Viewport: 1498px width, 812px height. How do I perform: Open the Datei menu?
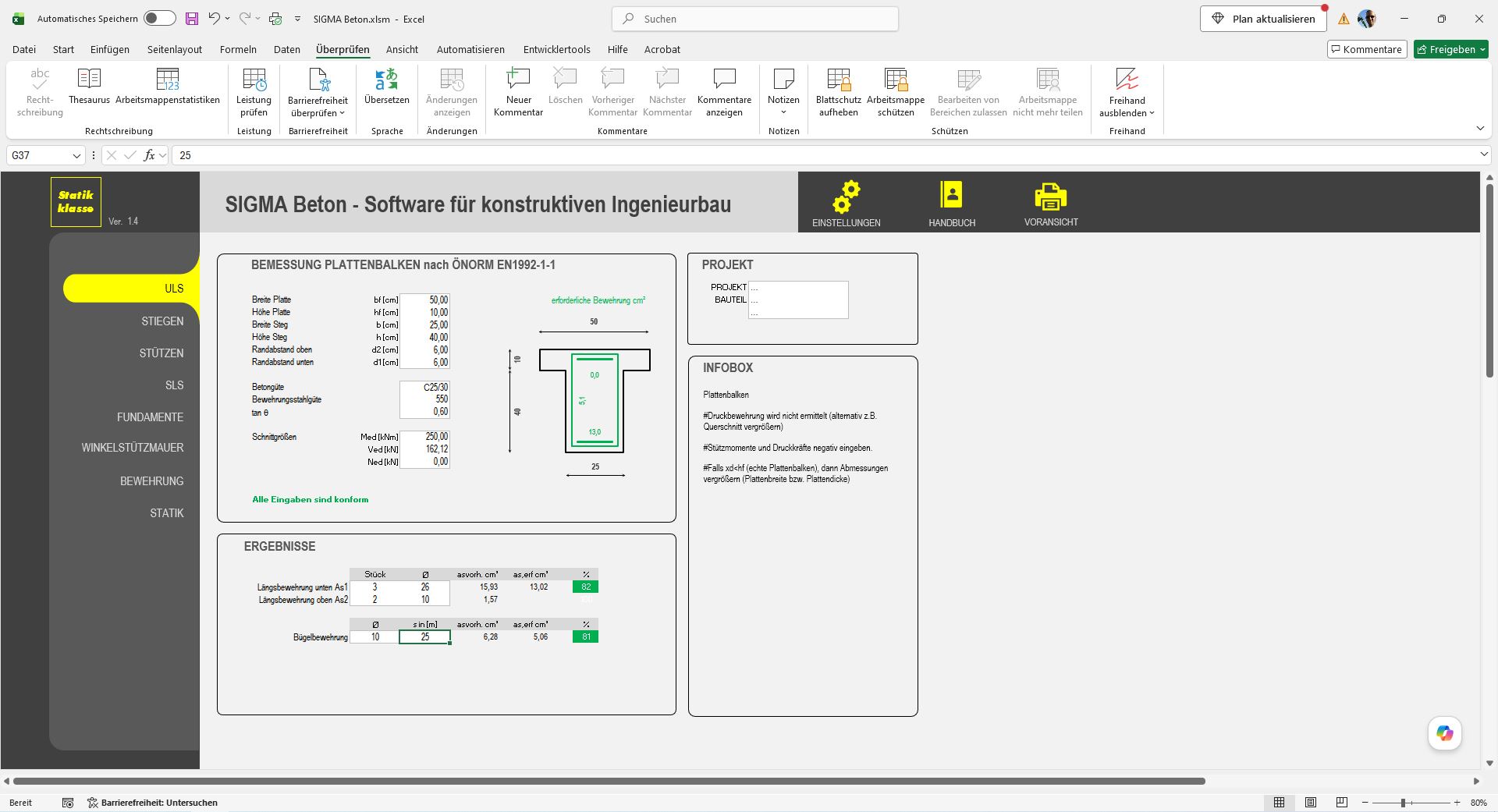click(x=24, y=49)
